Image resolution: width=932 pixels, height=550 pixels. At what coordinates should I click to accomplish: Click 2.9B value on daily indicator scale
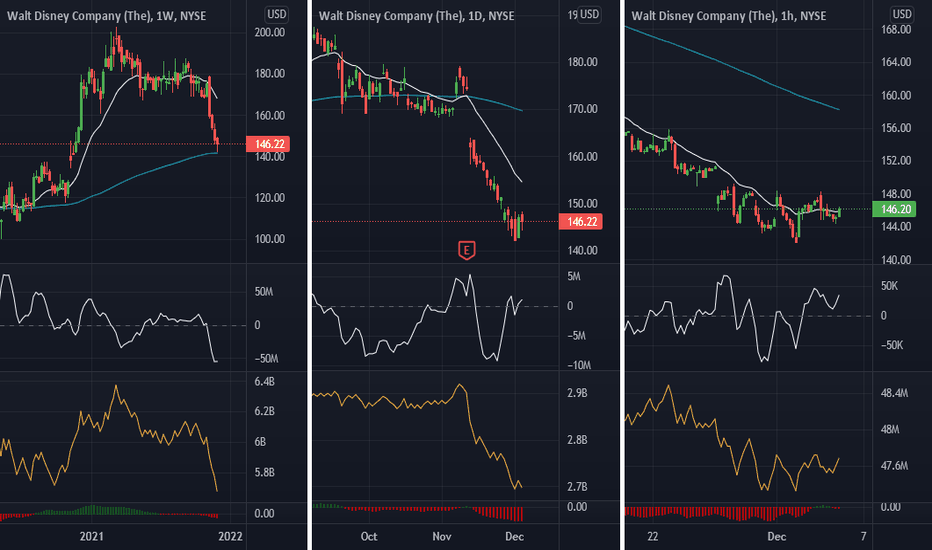coord(577,393)
